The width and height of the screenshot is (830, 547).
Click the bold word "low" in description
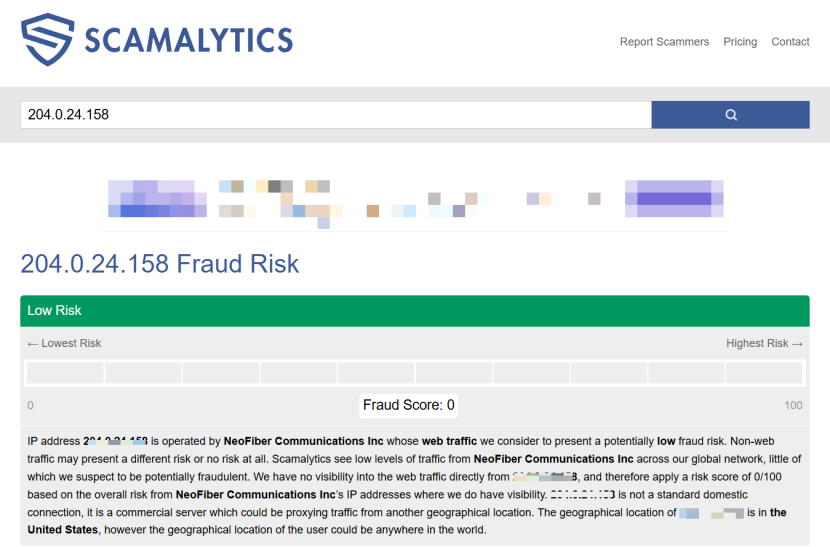pos(666,441)
